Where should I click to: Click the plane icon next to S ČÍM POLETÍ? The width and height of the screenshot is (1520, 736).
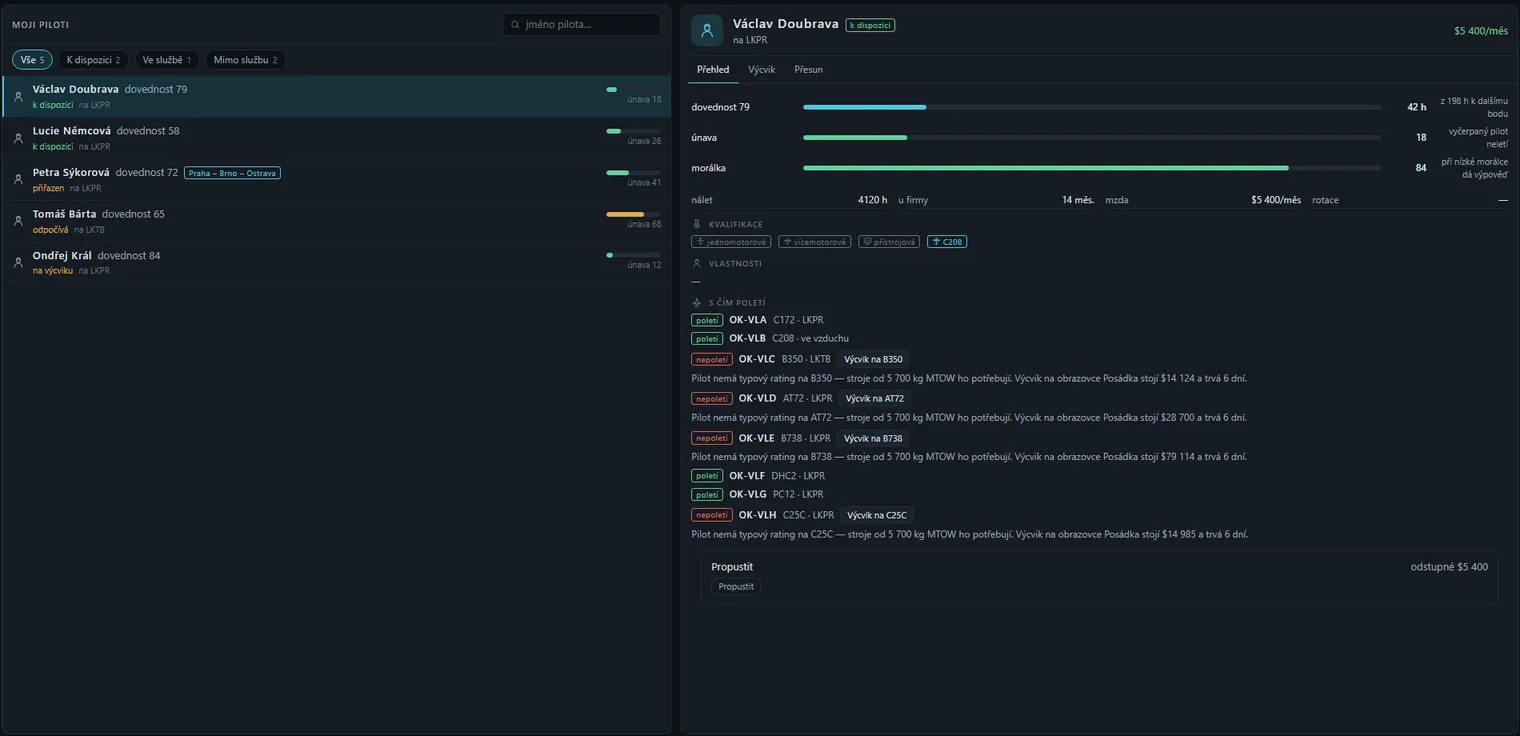click(x=697, y=302)
